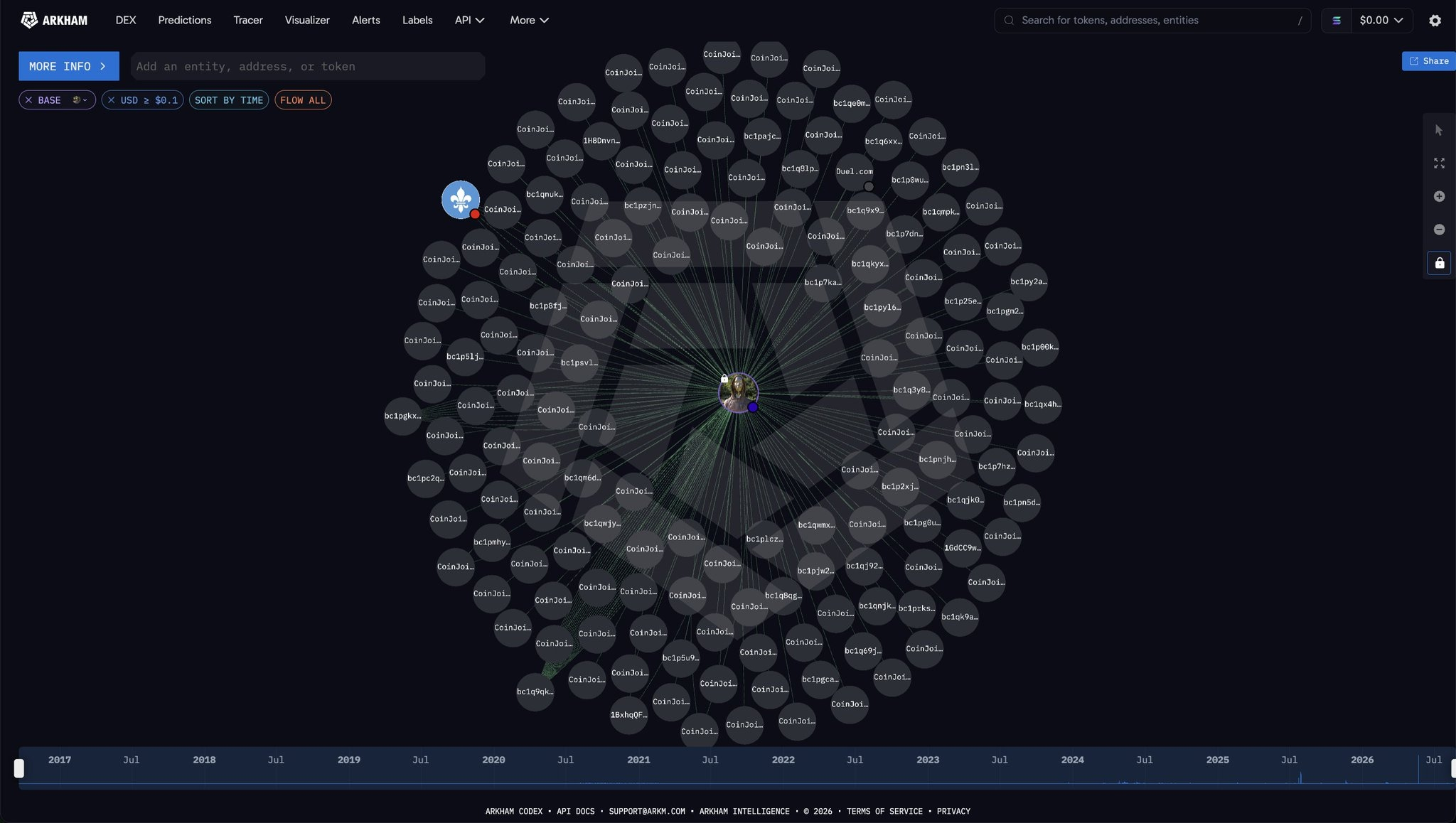The width and height of the screenshot is (1456, 823).
Task: Click the timeline at 2021
Action: click(638, 760)
